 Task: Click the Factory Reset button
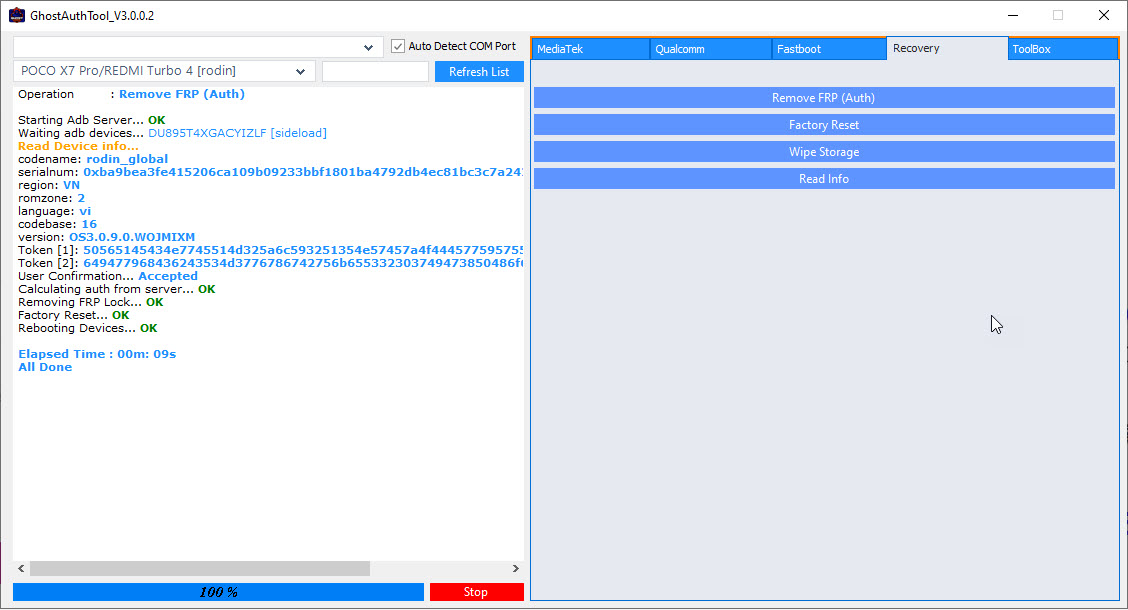tap(824, 124)
